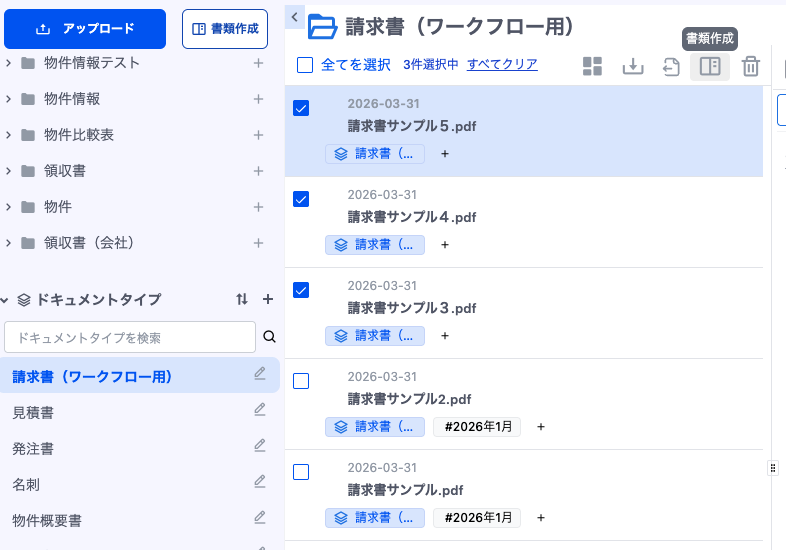Select the 発注書 document type
The height and width of the screenshot is (550, 786).
coord(33,449)
